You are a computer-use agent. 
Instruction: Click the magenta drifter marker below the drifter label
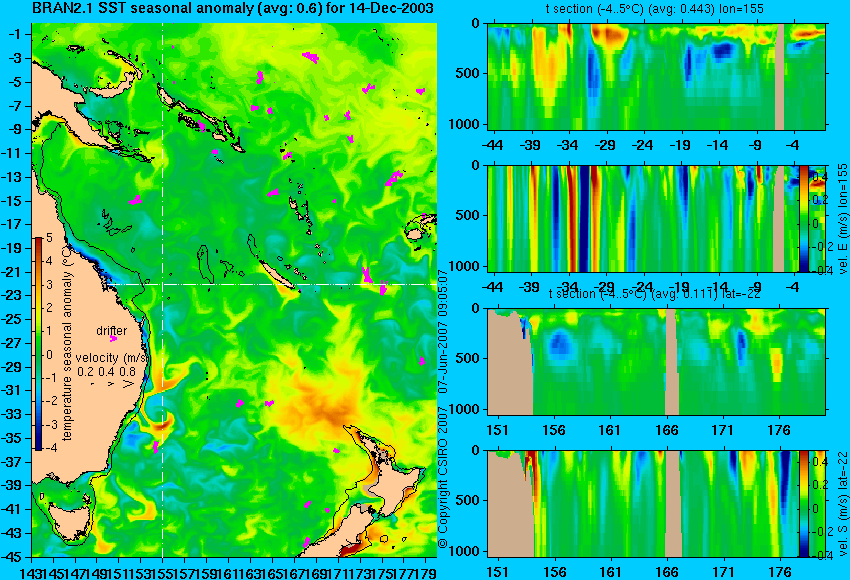click(x=113, y=339)
